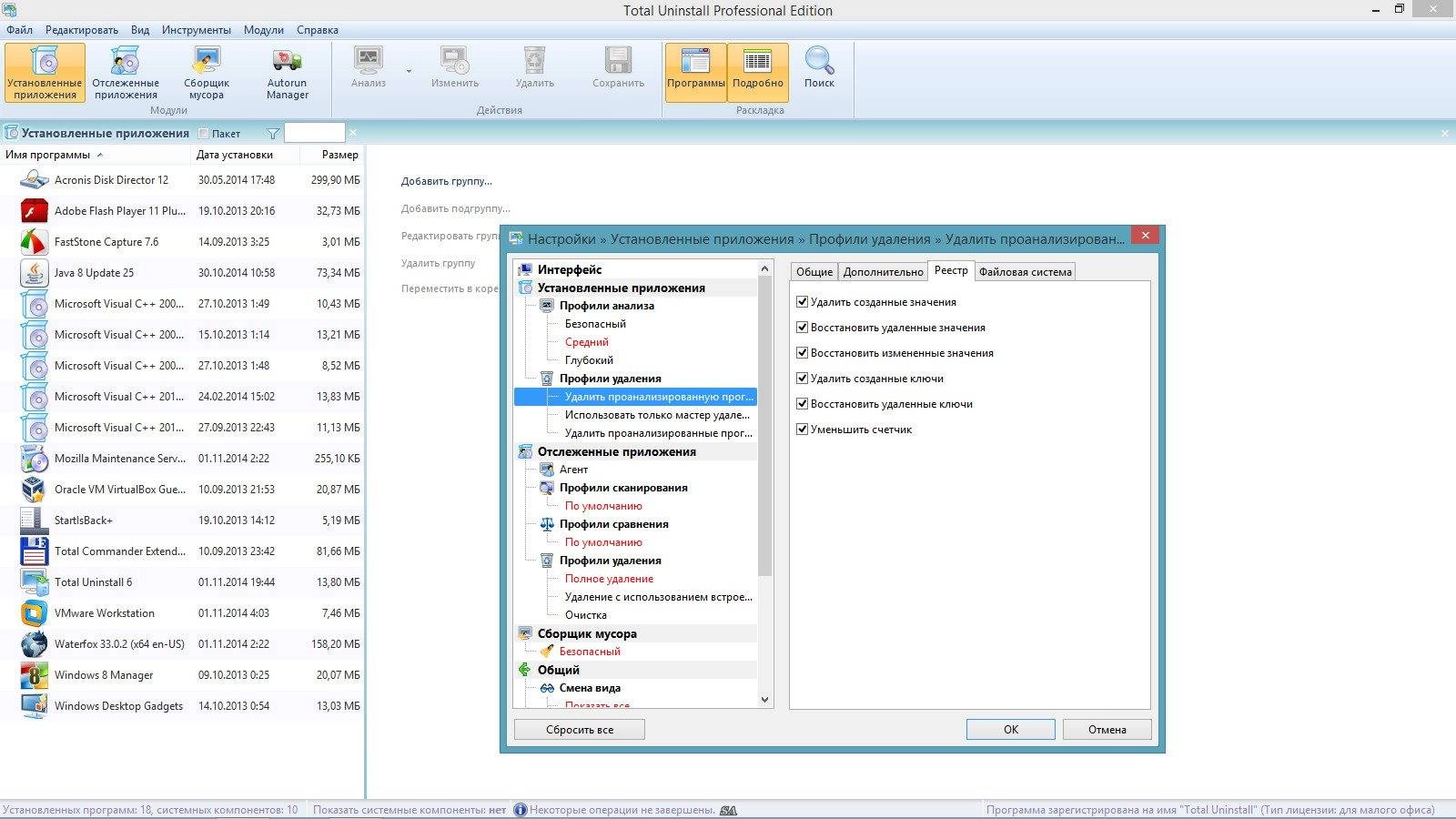Click the OK button
This screenshot has width=1456, height=819.
1011,730
